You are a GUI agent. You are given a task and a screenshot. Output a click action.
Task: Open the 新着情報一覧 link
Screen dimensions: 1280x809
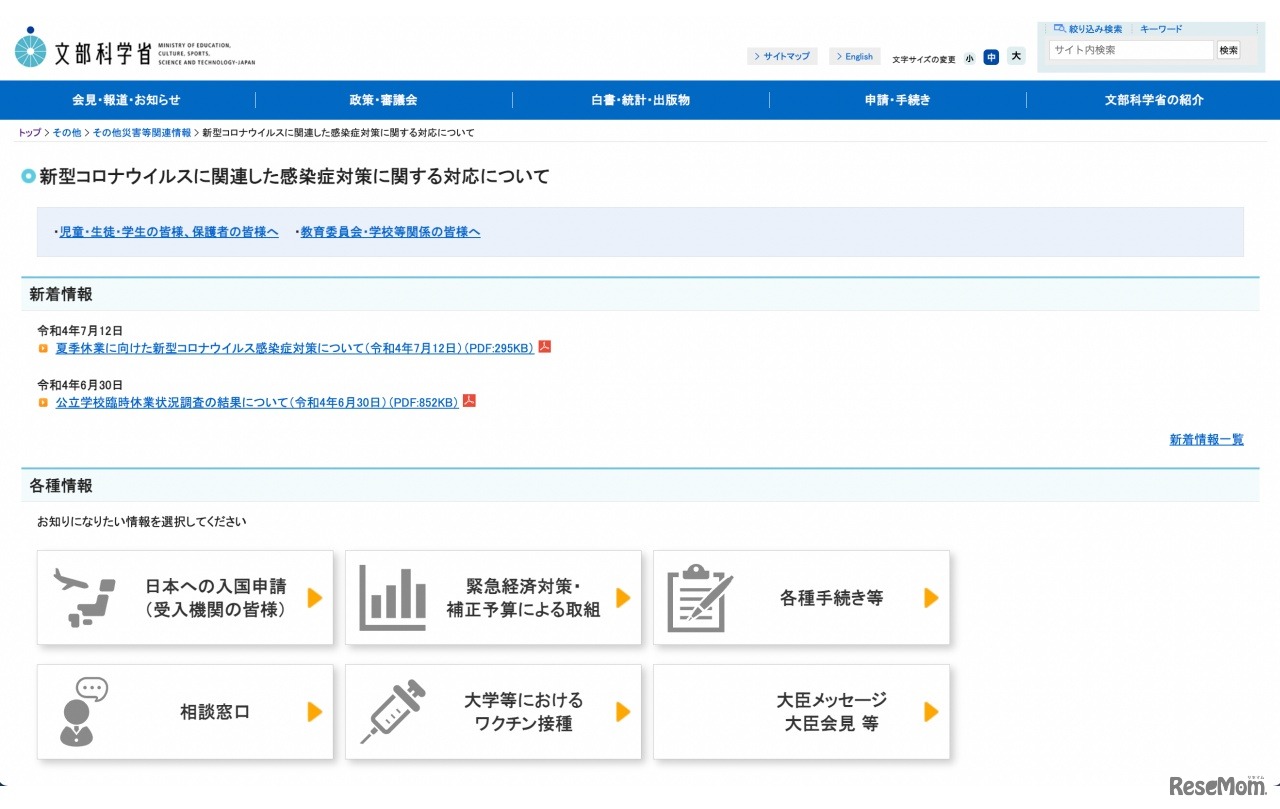pyautogui.click(x=1206, y=439)
